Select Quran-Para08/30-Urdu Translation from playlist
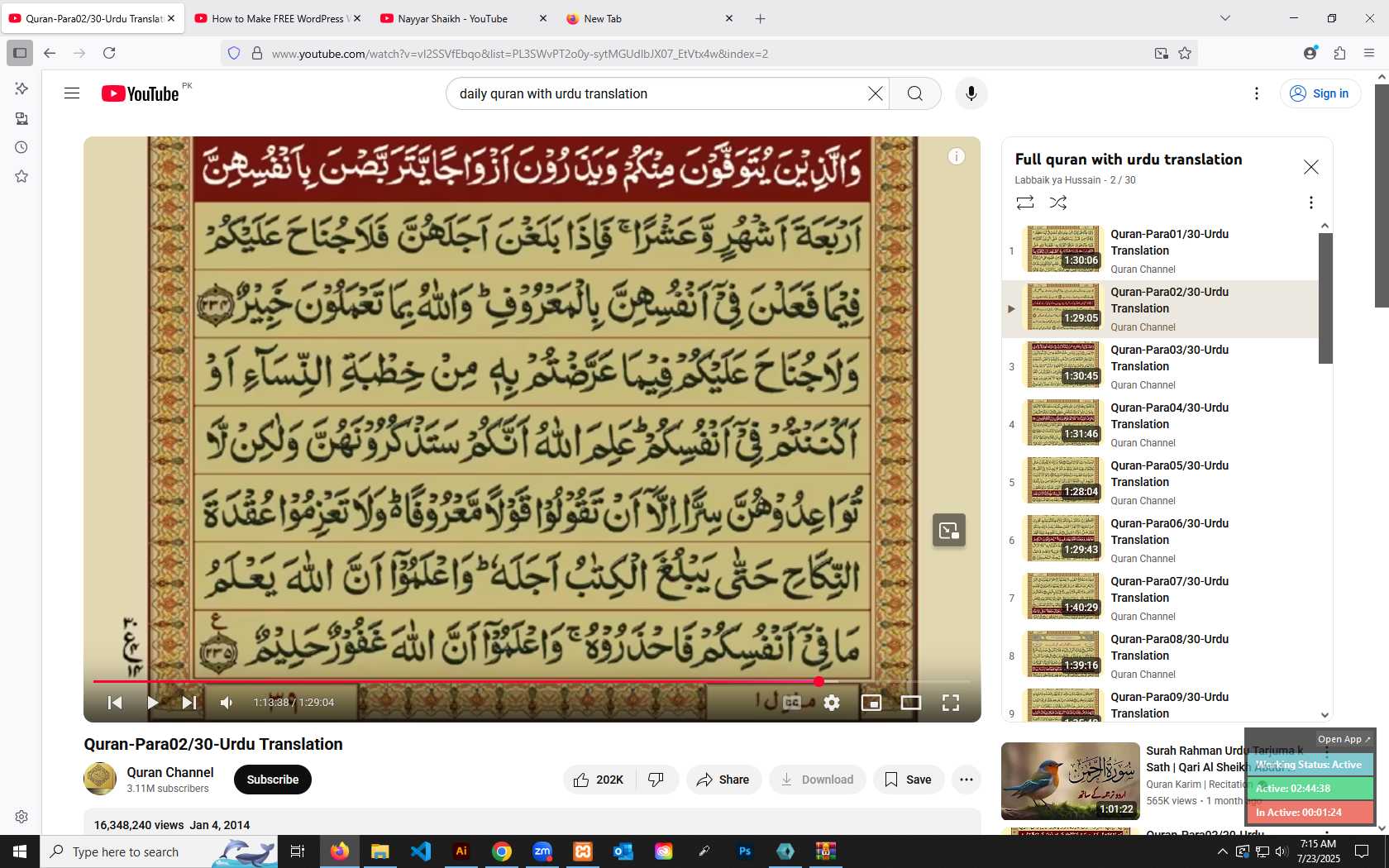Viewport: 1389px width, 868px height. pos(1159,656)
